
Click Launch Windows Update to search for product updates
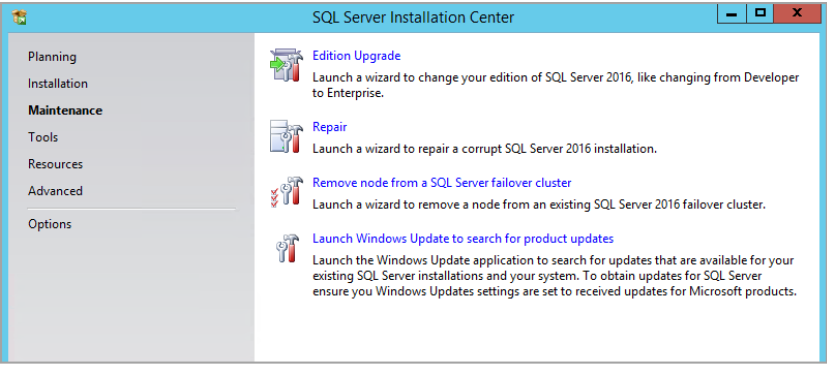click(463, 238)
